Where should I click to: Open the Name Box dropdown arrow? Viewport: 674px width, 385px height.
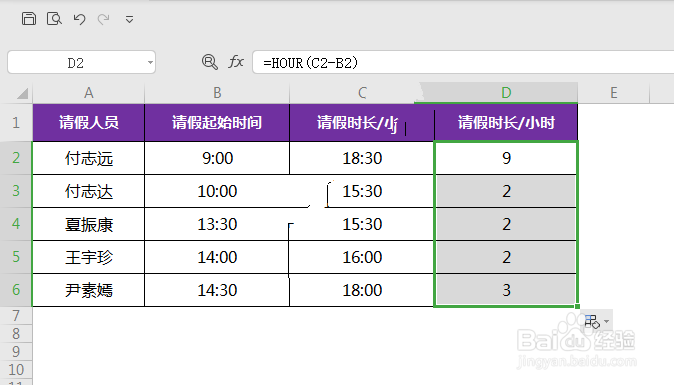150,63
